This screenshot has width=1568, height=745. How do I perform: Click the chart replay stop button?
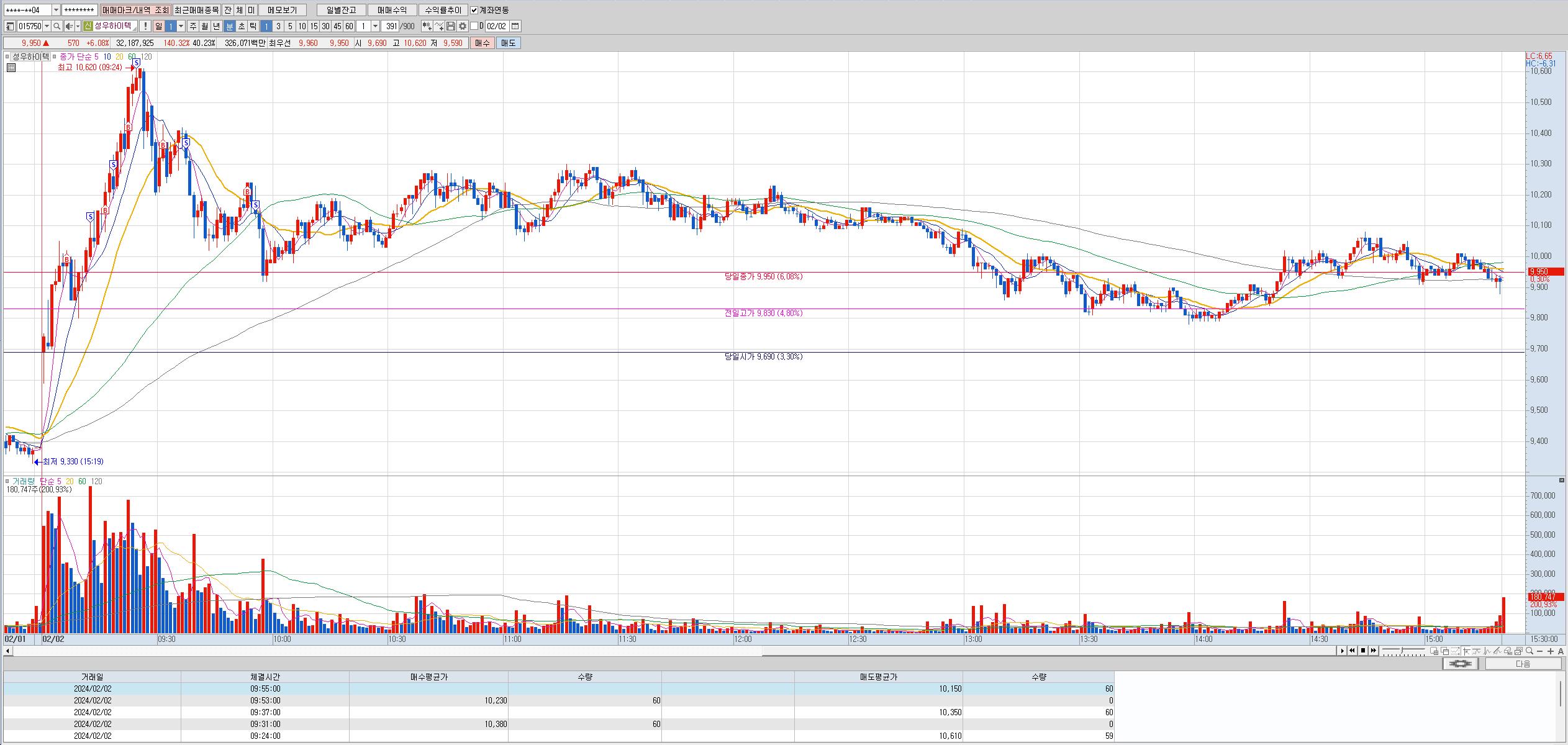1363,651
